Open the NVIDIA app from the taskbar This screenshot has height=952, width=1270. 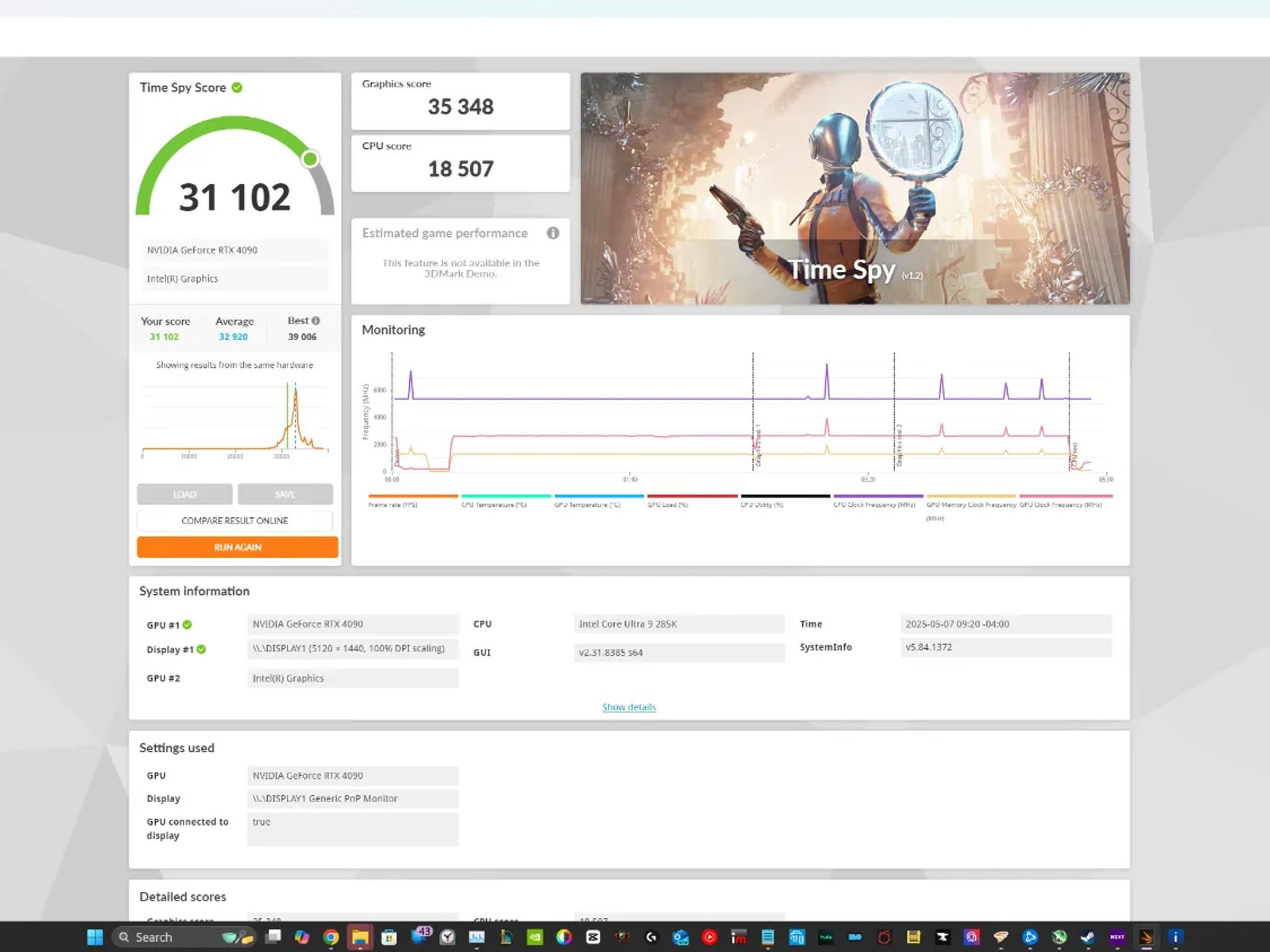[535, 937]
